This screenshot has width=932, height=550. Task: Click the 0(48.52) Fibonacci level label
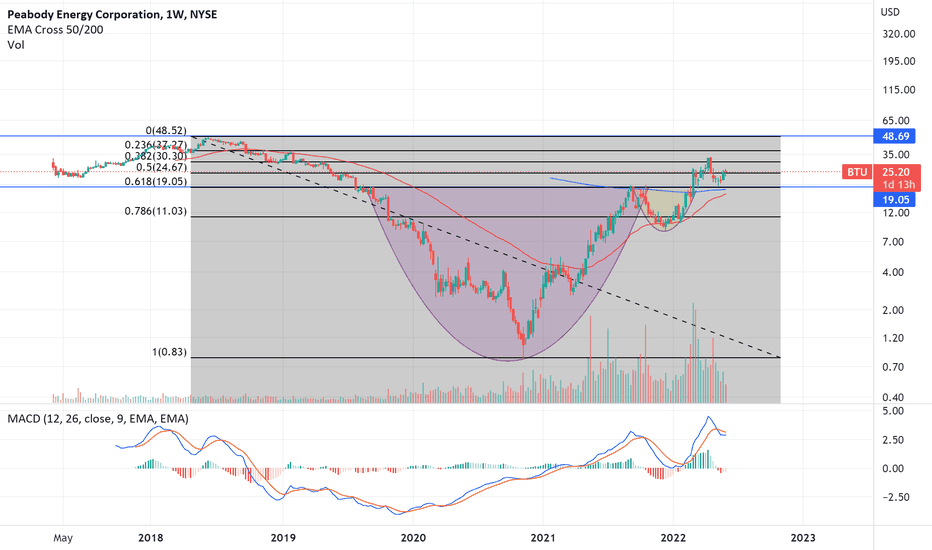166,130
